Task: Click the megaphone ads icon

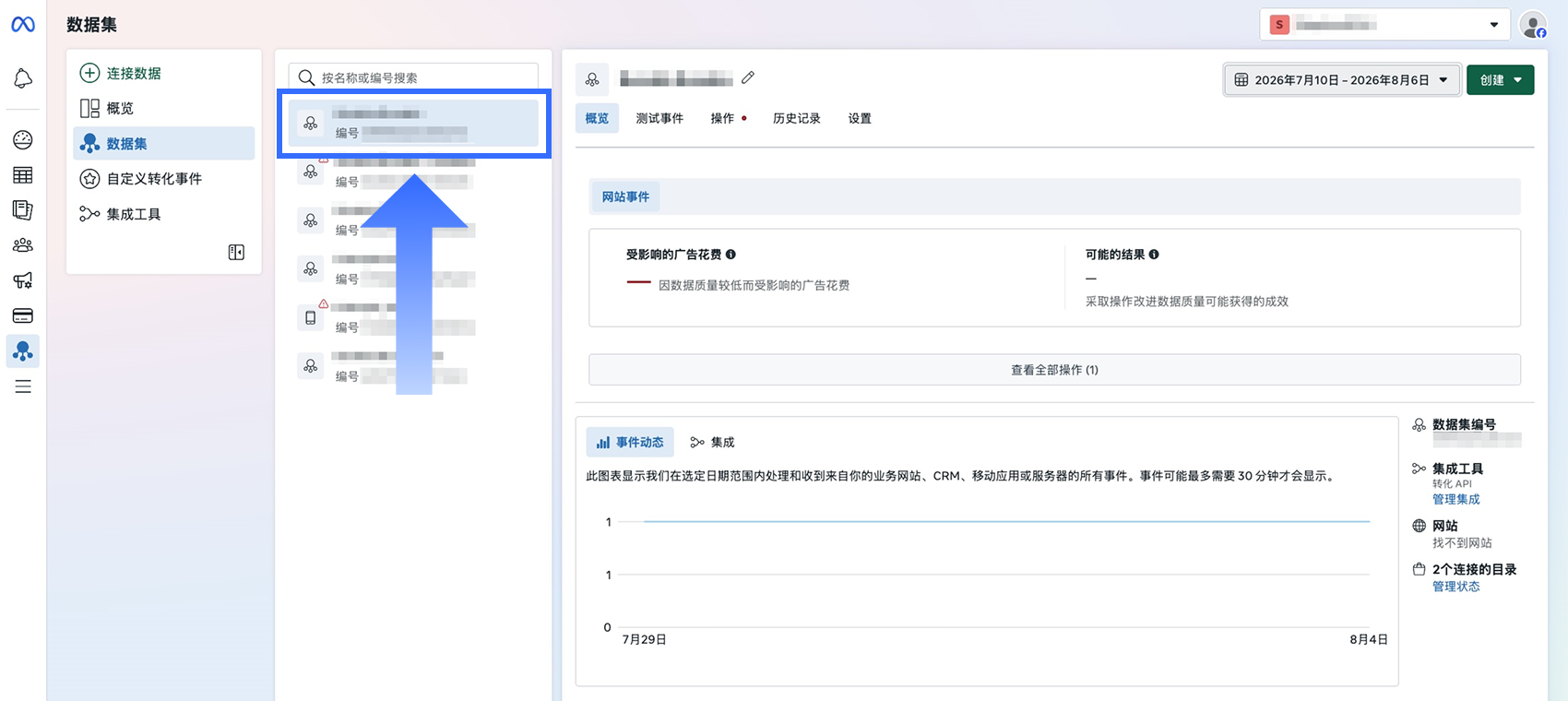Action: 23,280
